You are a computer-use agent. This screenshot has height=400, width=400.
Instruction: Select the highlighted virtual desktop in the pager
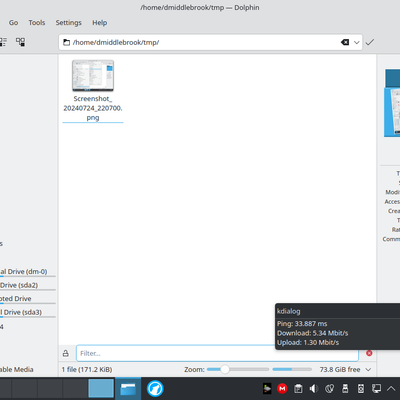(x=101, y=388)
